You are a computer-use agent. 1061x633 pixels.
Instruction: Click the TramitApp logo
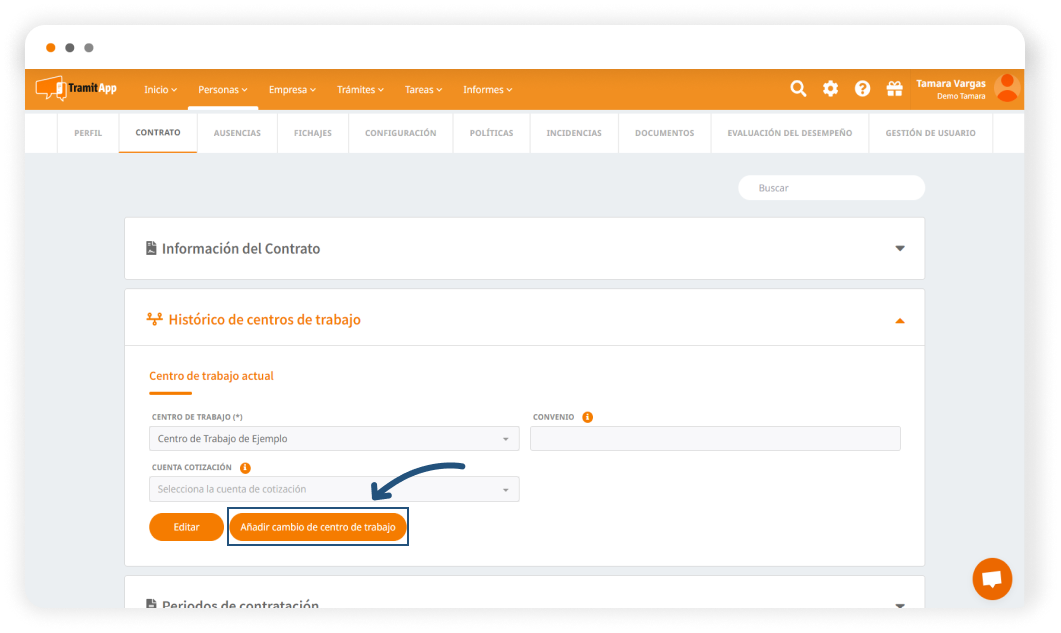(x=76, y=89)
